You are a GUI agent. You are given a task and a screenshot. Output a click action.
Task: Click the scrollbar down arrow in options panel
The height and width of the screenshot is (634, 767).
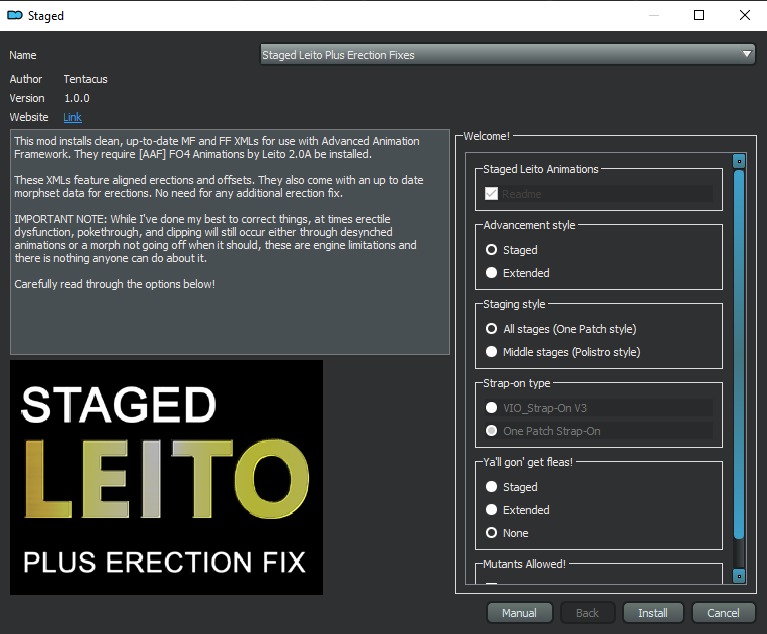[739, 576]
